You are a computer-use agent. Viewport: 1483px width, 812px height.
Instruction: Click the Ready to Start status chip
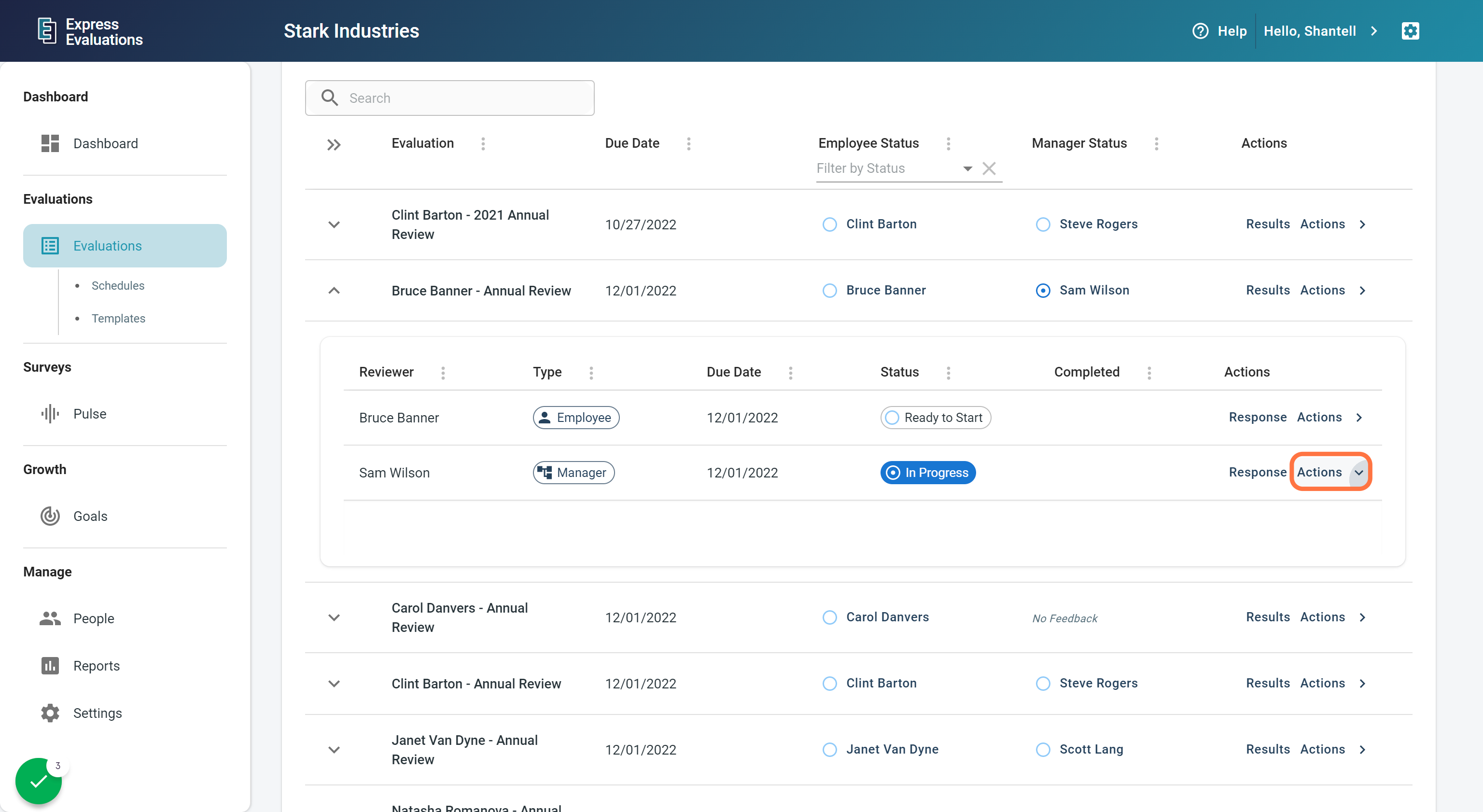tap(935, 418)
